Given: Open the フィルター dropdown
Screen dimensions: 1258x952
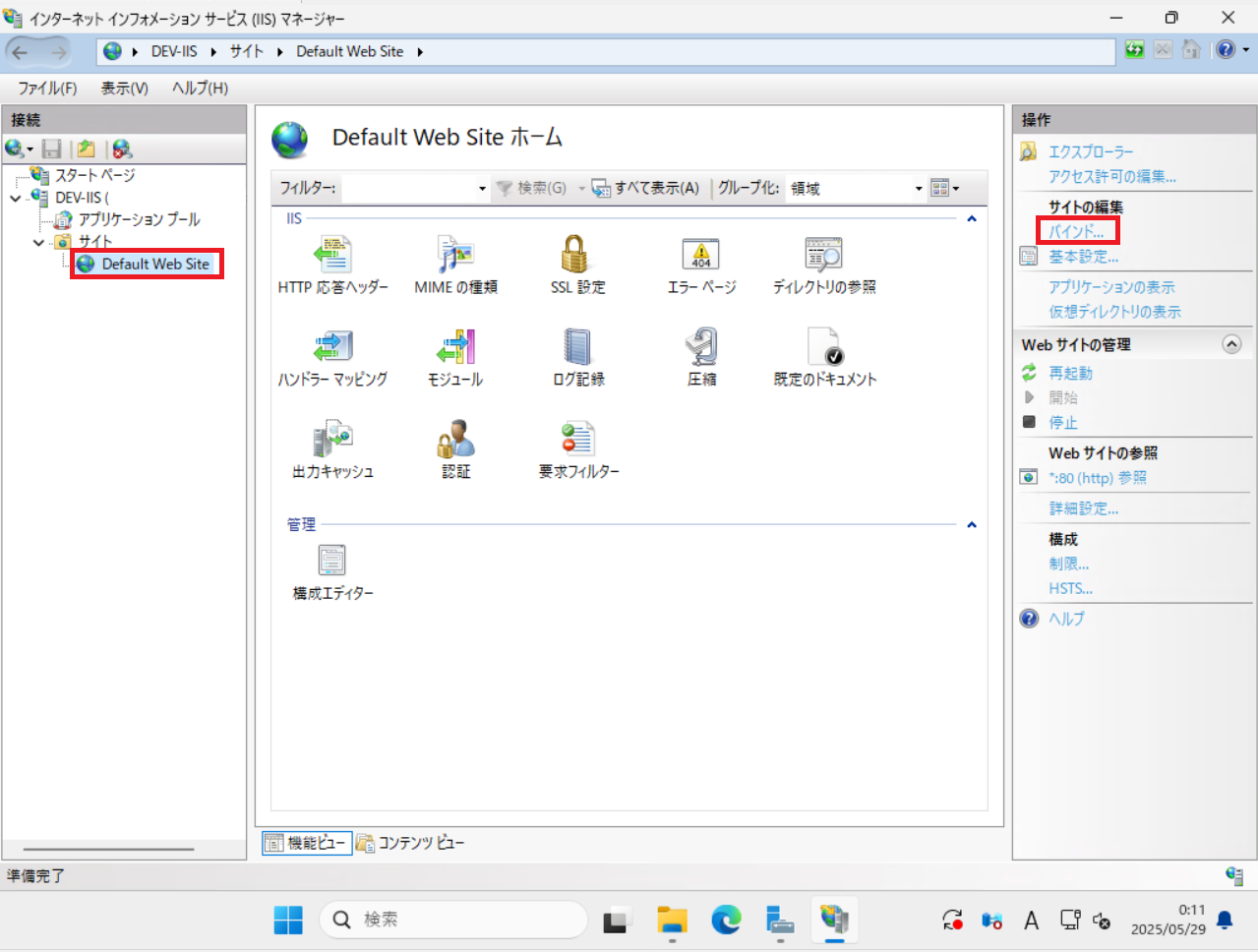Looking at the screenshot, I should pyautogui.click(x=482, y=188).
